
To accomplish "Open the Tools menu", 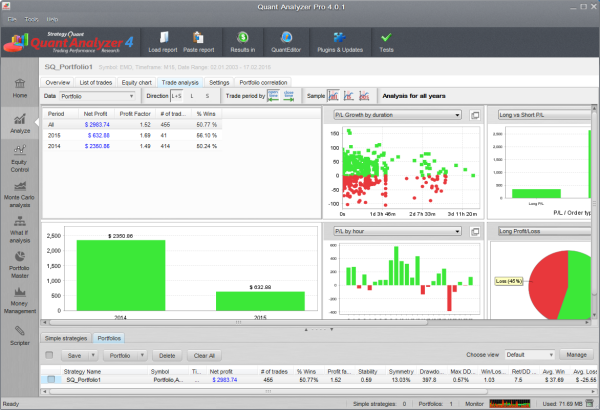I will (x=31, y=19).
